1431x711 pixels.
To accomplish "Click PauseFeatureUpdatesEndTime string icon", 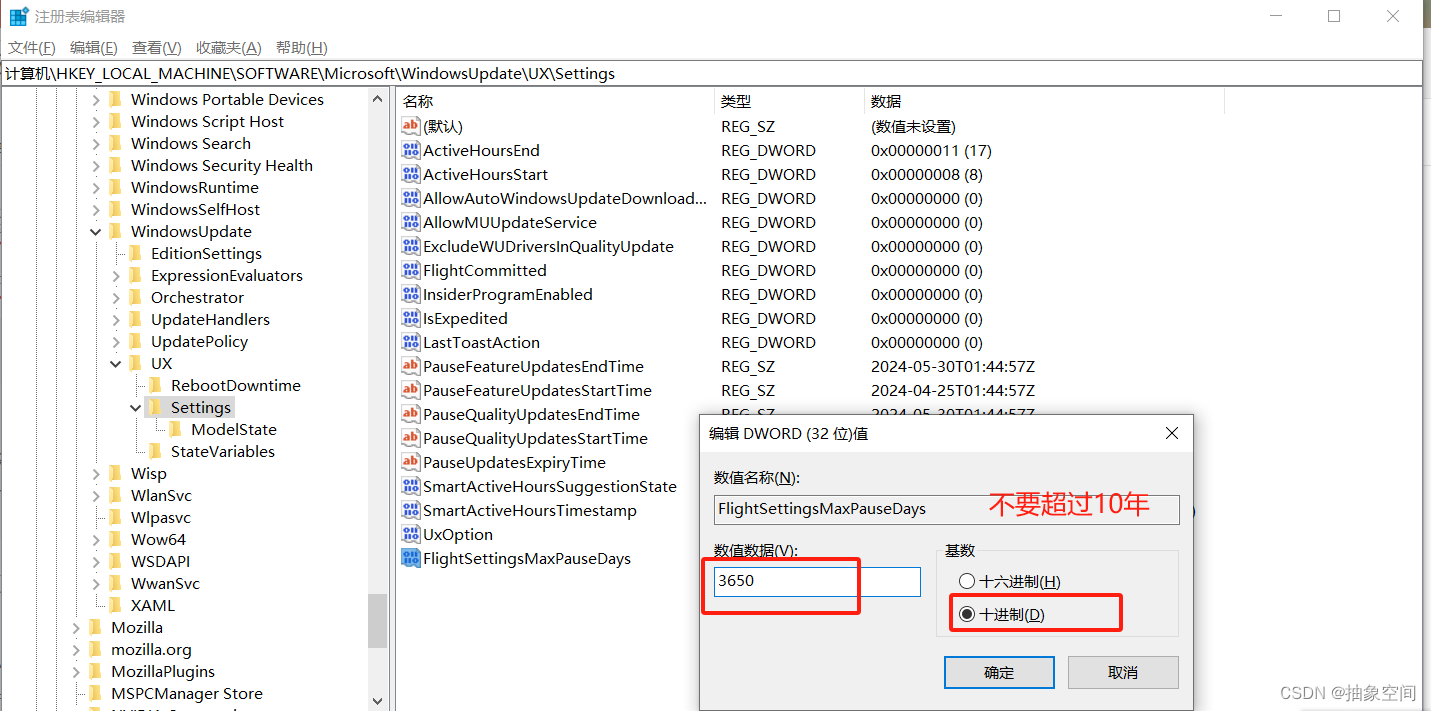I will [x=411, y=366].
